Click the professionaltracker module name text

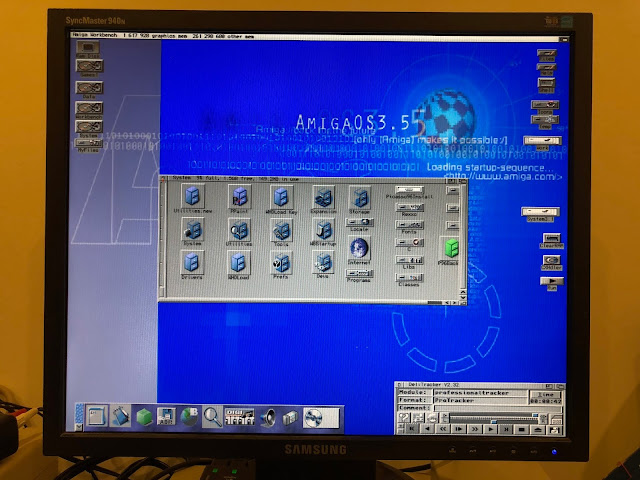pyautogui.click(x=471, y=392)
